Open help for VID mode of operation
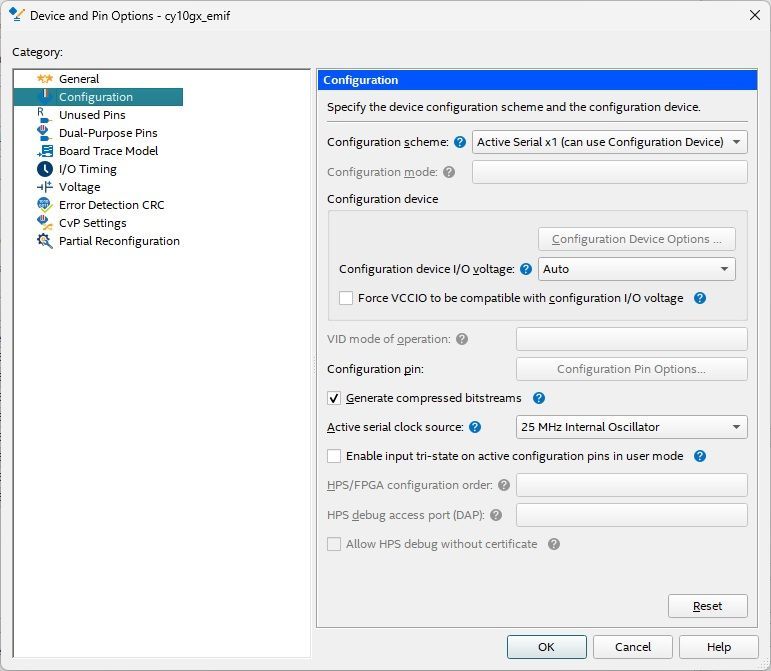771x671 pixels. point(462,339)
